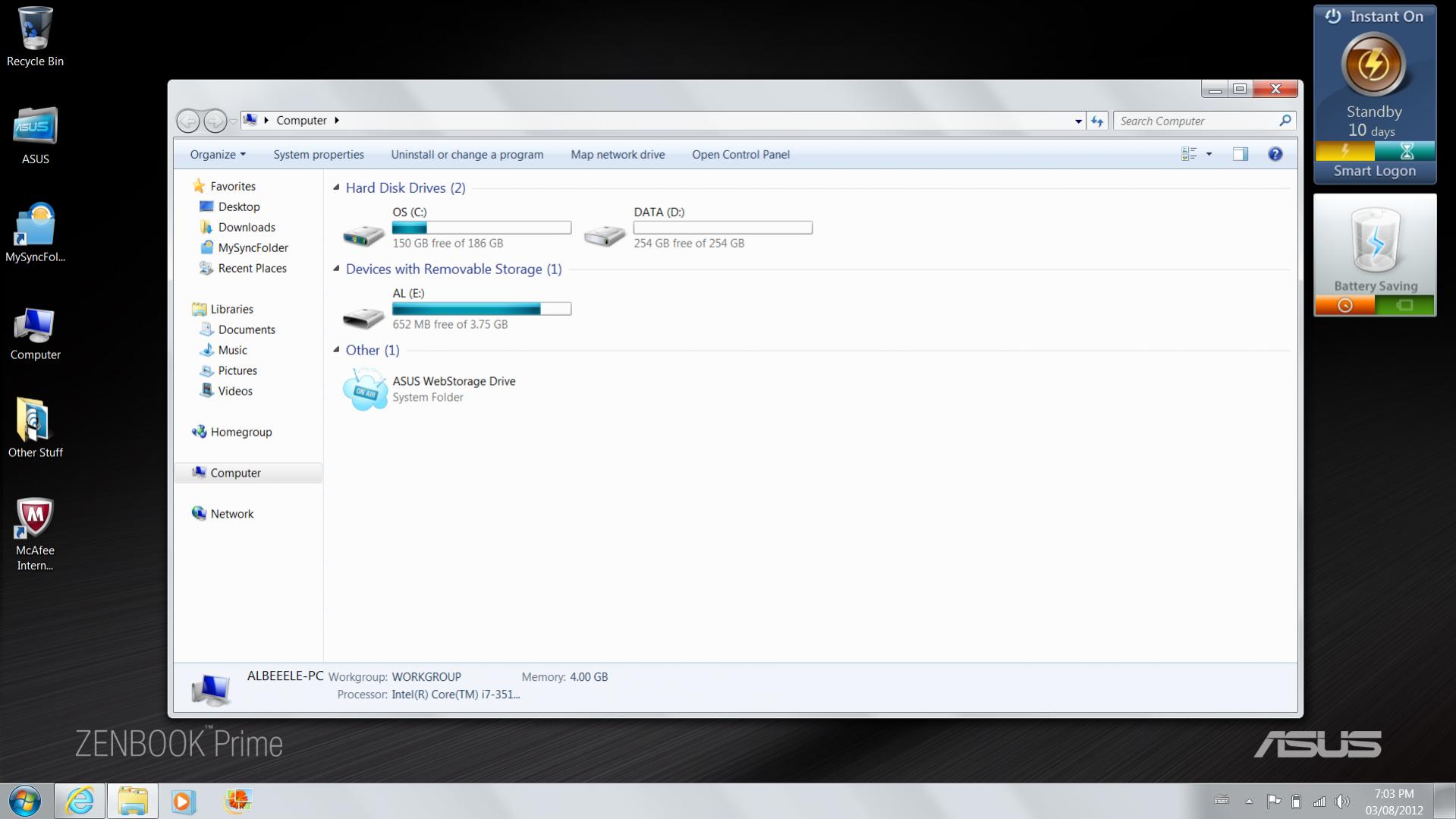Change view using the view icon
The height and width of the screenshot is (819, 1456).
pyautogui.click(x=1189, y=154)
